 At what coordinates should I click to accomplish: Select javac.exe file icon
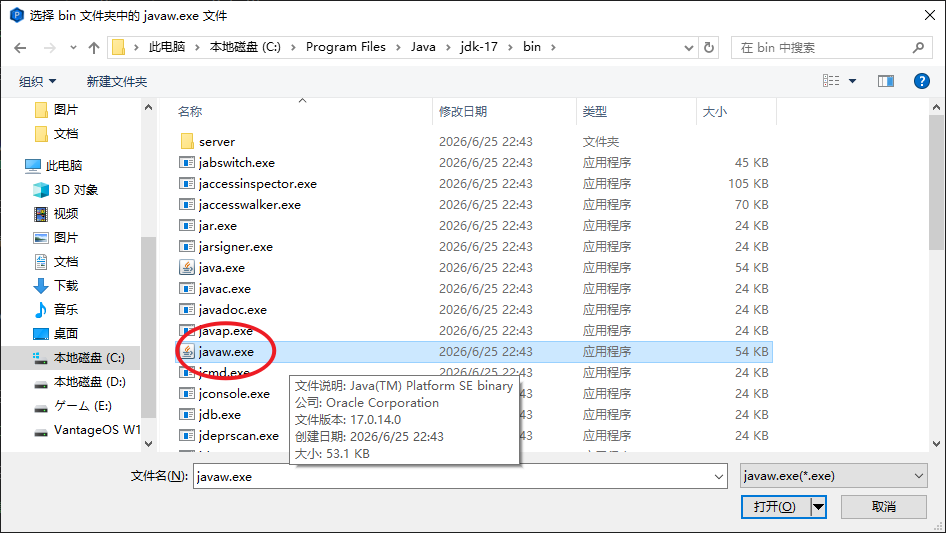(187, 289)
